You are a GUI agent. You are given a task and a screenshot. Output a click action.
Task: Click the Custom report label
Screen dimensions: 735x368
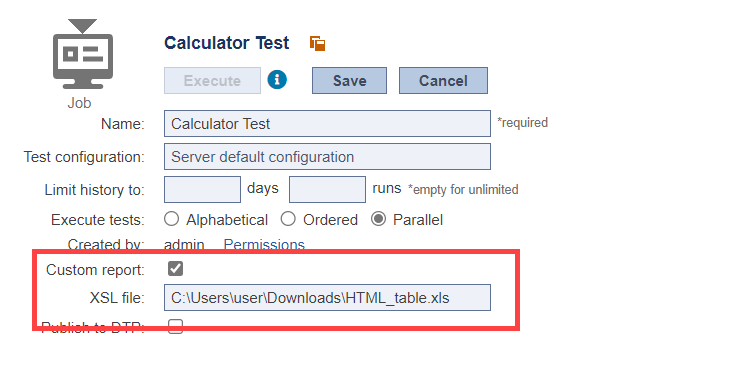coord(95,270)
